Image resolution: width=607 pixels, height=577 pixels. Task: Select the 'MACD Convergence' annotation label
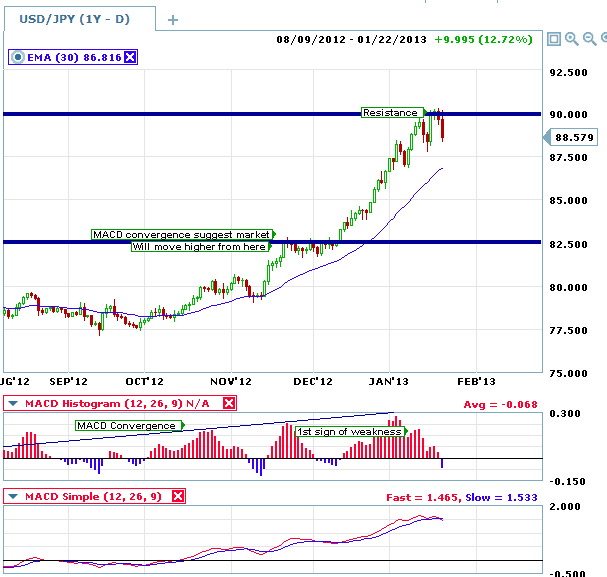coord(128,426)
